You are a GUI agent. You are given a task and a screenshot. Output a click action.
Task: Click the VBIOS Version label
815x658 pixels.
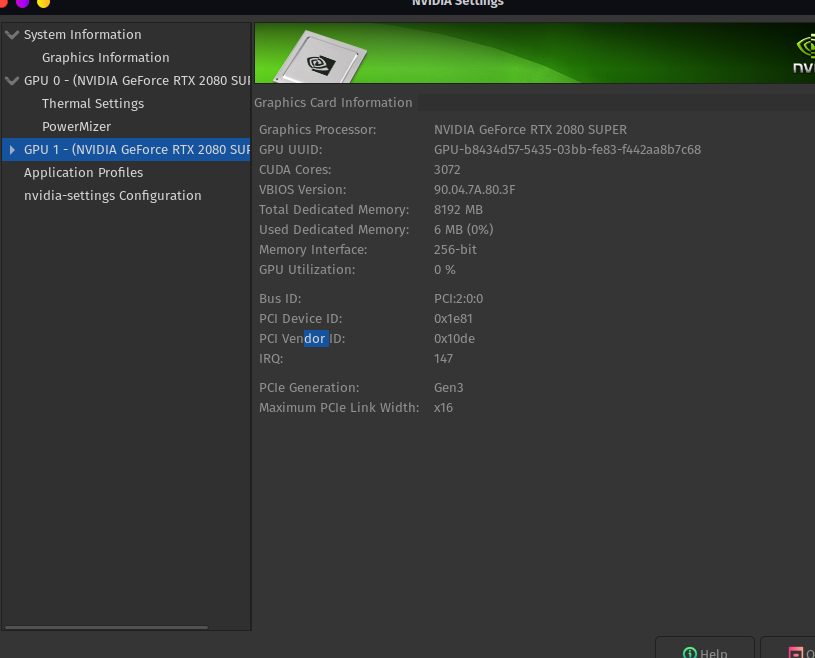(303, 190)
